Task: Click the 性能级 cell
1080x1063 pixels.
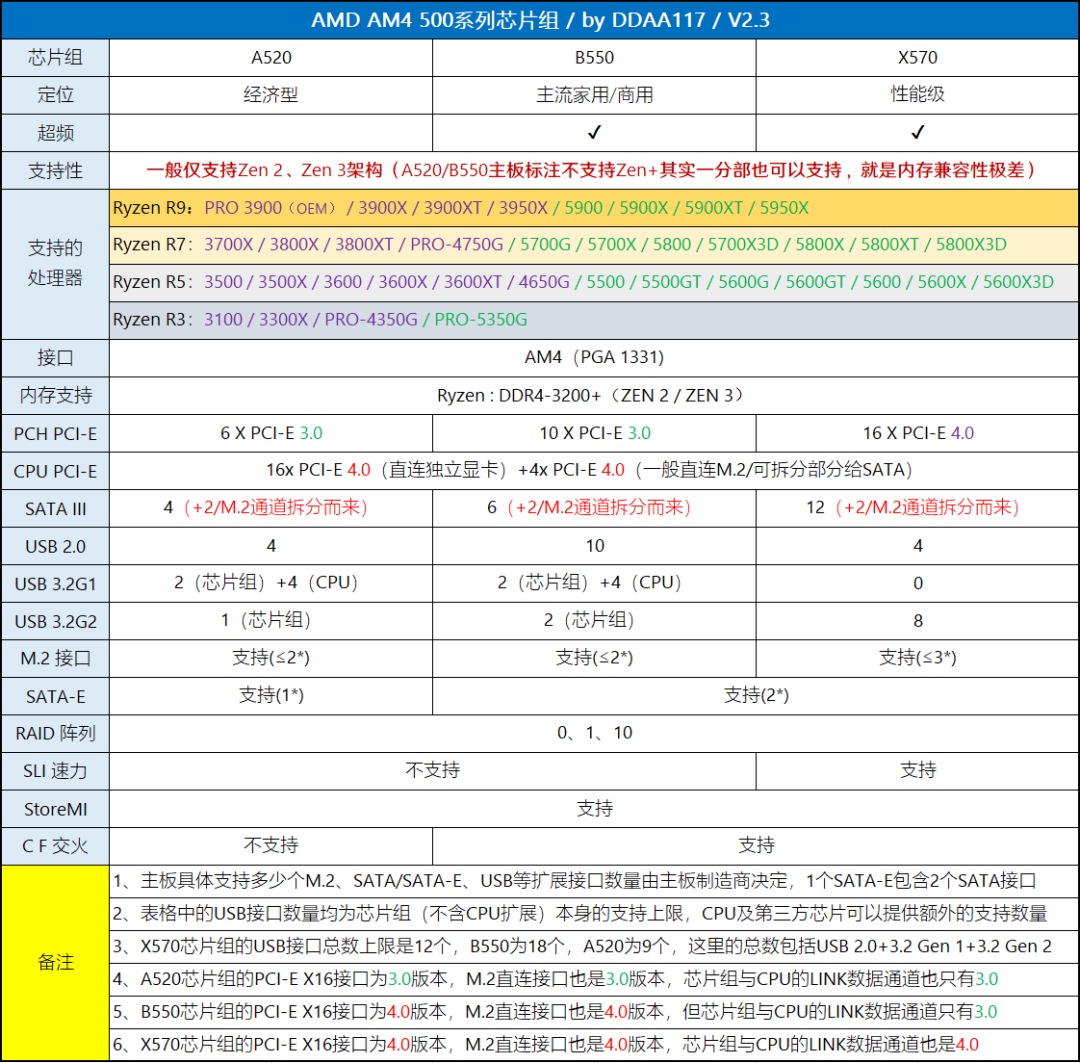Action: tap(917, 95)
